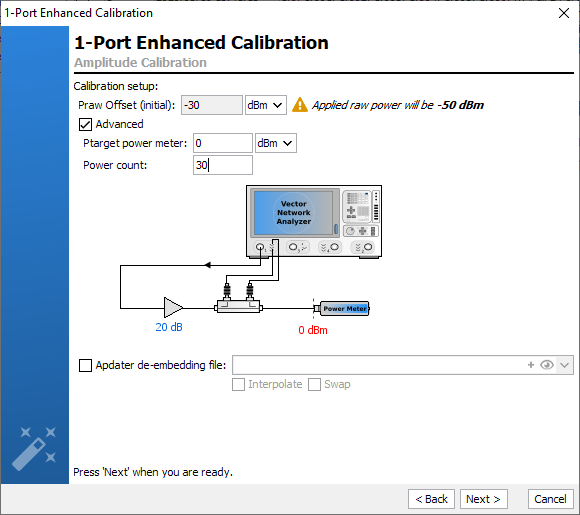The image size is (580, 515).
Task: Uncheck the Advanced checkbox
Action: point(85,124)
